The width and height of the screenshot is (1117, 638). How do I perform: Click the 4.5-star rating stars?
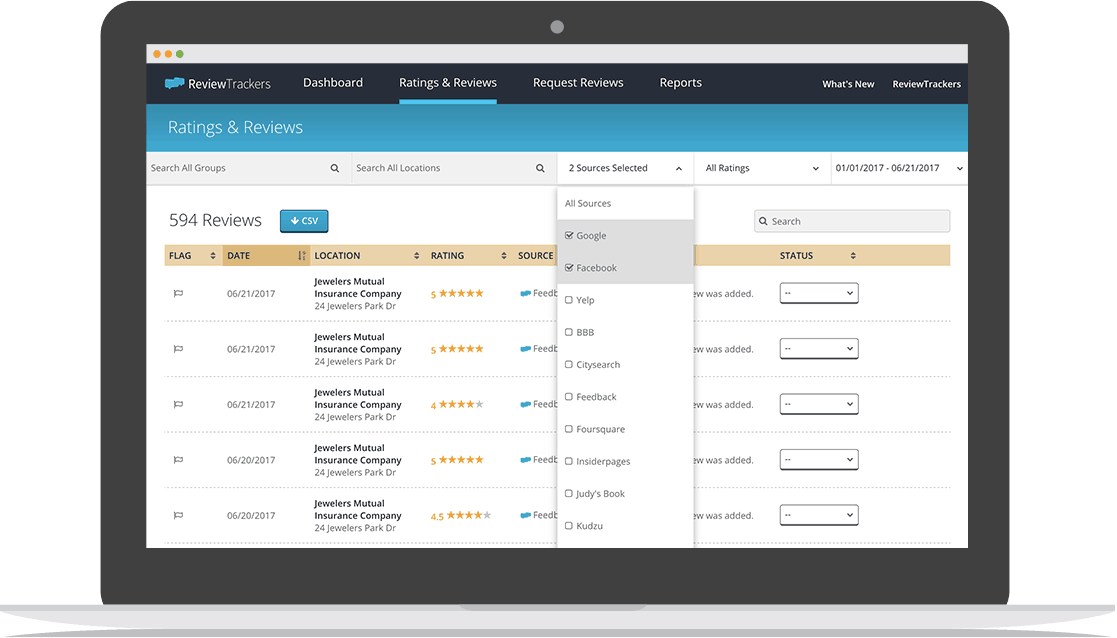point(469,516)
